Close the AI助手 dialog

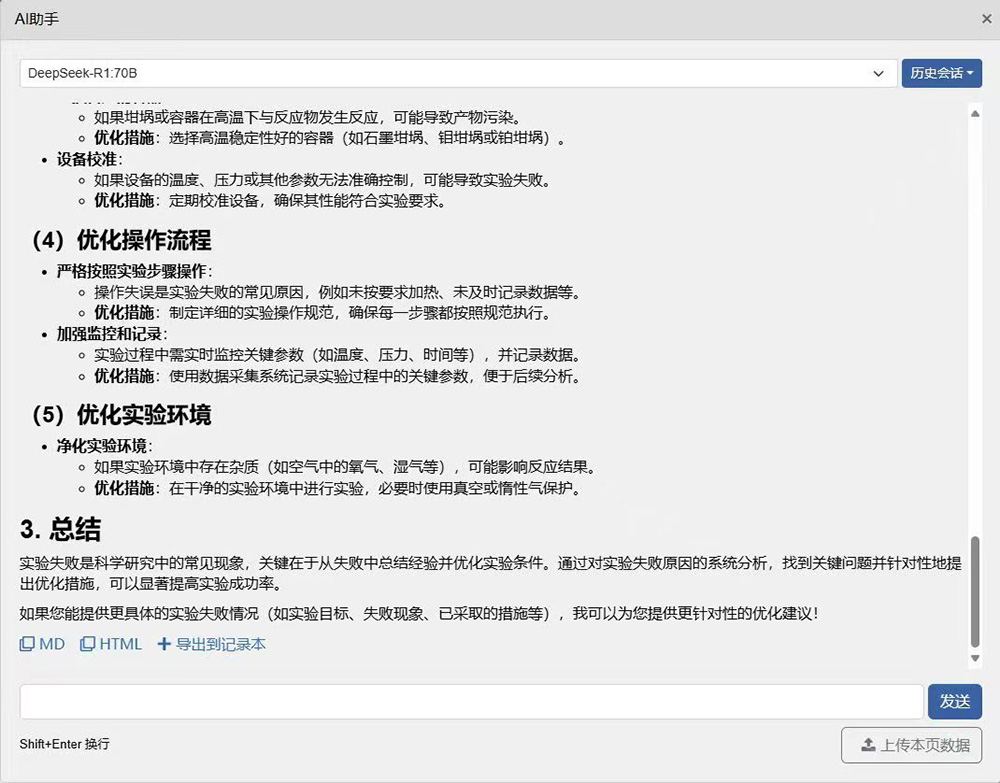986,19
